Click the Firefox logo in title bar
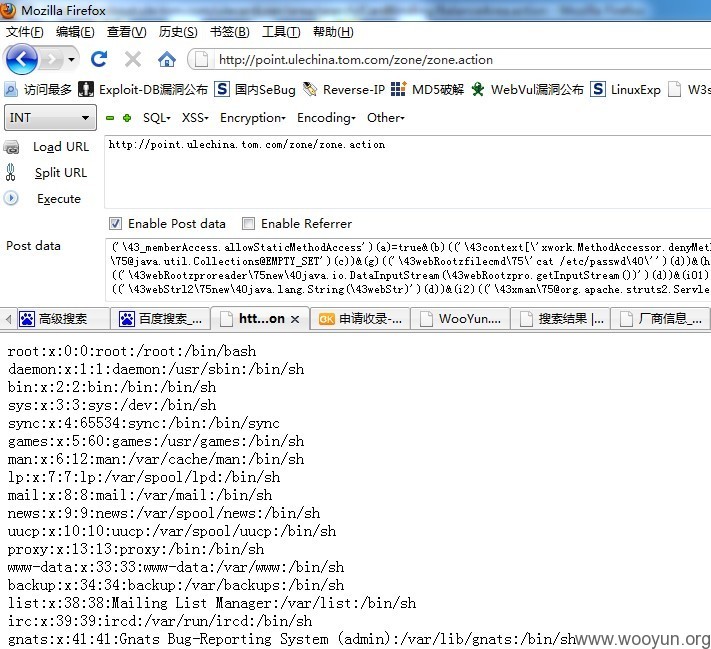The image size is (711, 649). [9, 10]
